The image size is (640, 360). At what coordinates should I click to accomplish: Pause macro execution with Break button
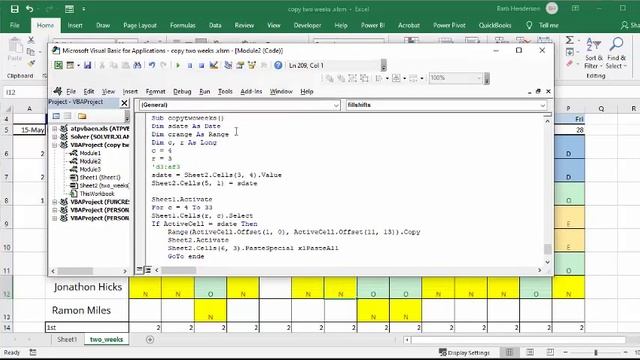(190, 65)
